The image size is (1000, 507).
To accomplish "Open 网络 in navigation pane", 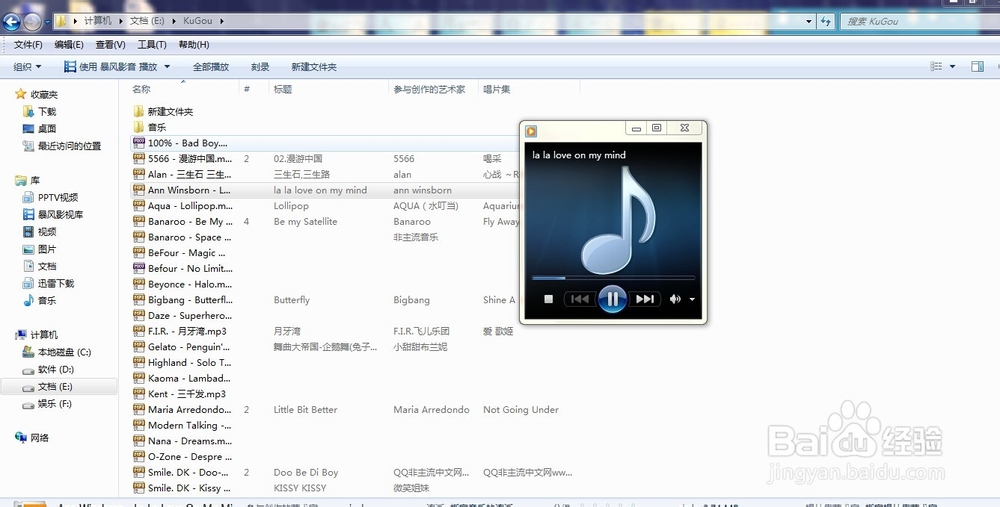I will pyautogui.click(x=40, y=438).
